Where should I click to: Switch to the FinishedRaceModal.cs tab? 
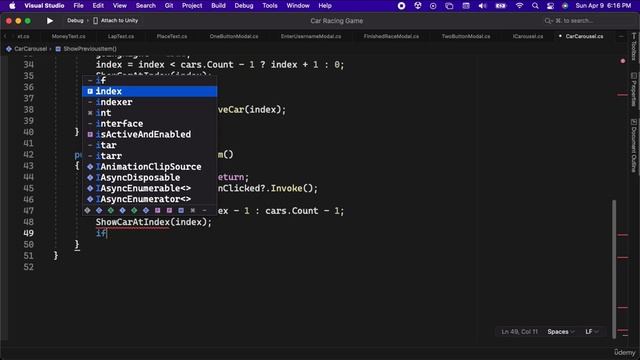[x=391, y=36]
